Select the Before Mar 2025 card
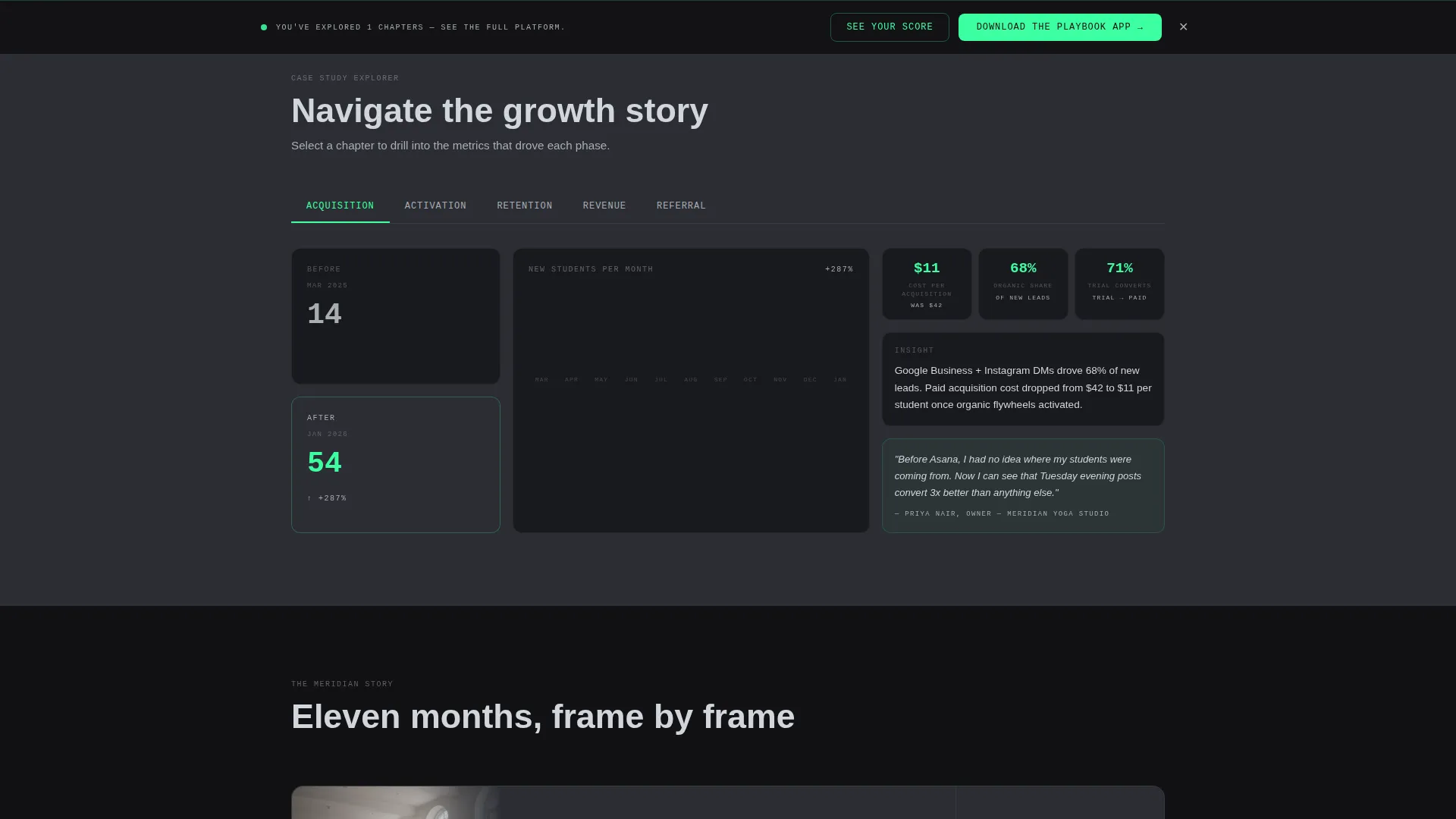Image resolution: width=1456 pixels, height=819 pixels. coord(396,316)
